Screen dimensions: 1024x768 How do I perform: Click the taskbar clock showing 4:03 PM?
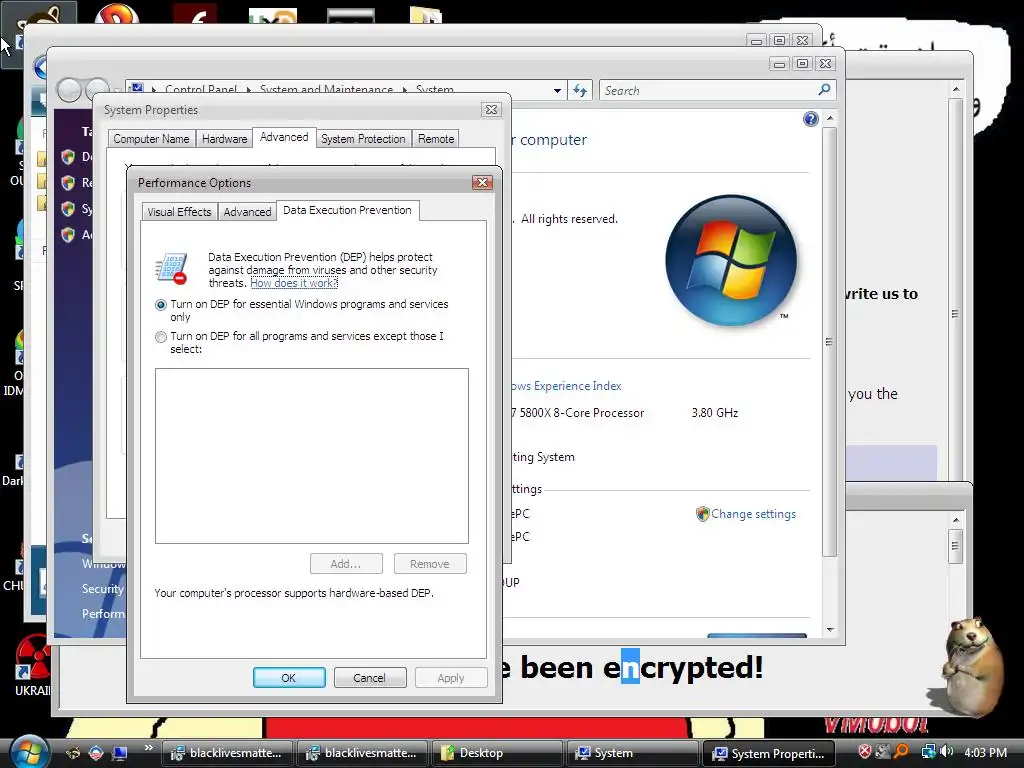tap(985, 752)
